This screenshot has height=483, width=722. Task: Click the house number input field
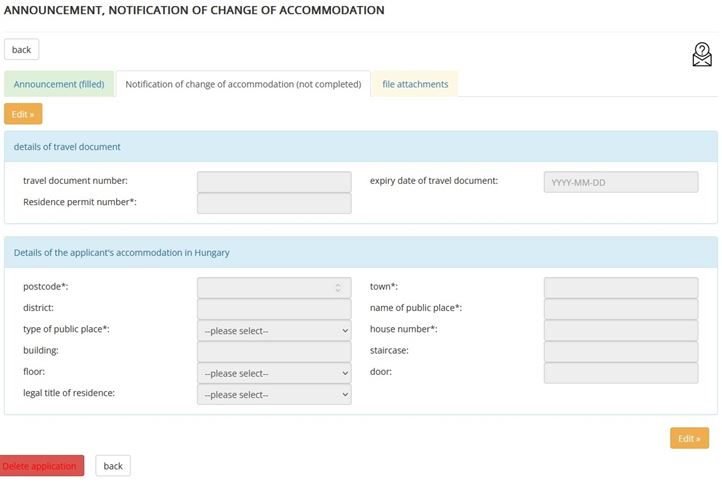tap(621, 330)
